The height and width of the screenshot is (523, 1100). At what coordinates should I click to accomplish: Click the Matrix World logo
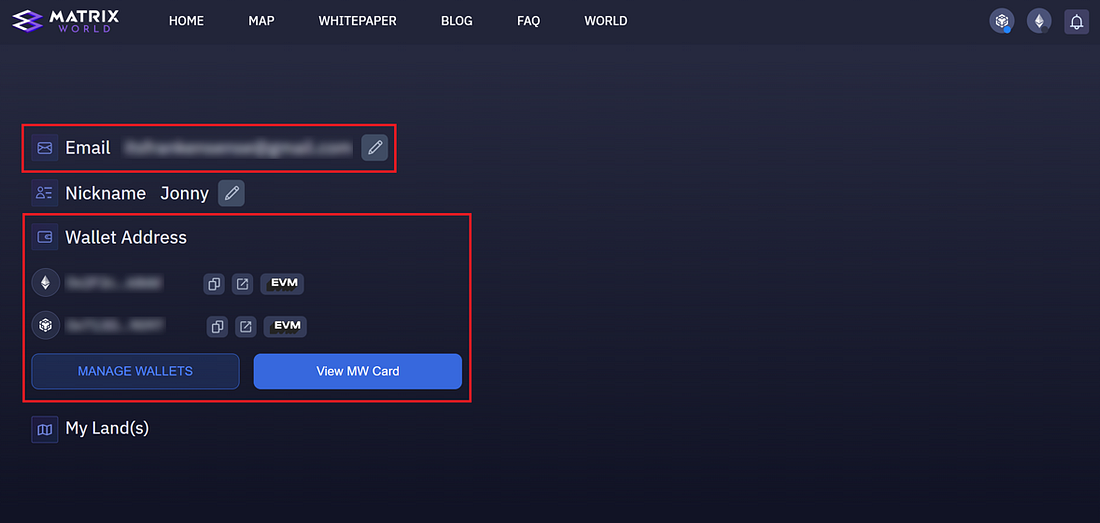coord(66,21)
